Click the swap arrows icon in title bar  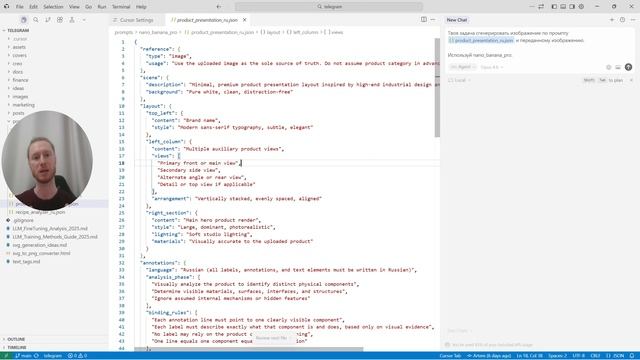point(541,7)
